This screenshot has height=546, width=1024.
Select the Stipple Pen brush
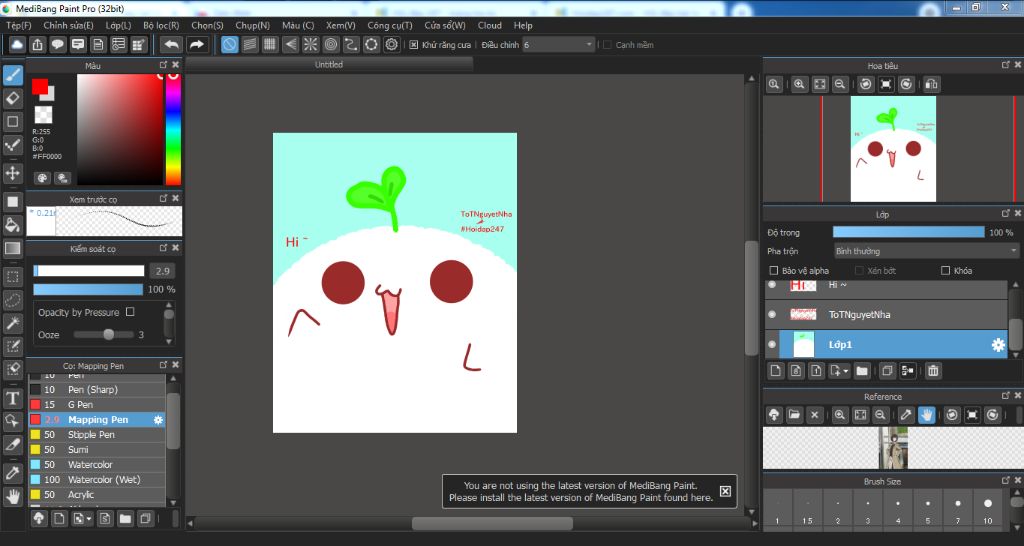97,435
